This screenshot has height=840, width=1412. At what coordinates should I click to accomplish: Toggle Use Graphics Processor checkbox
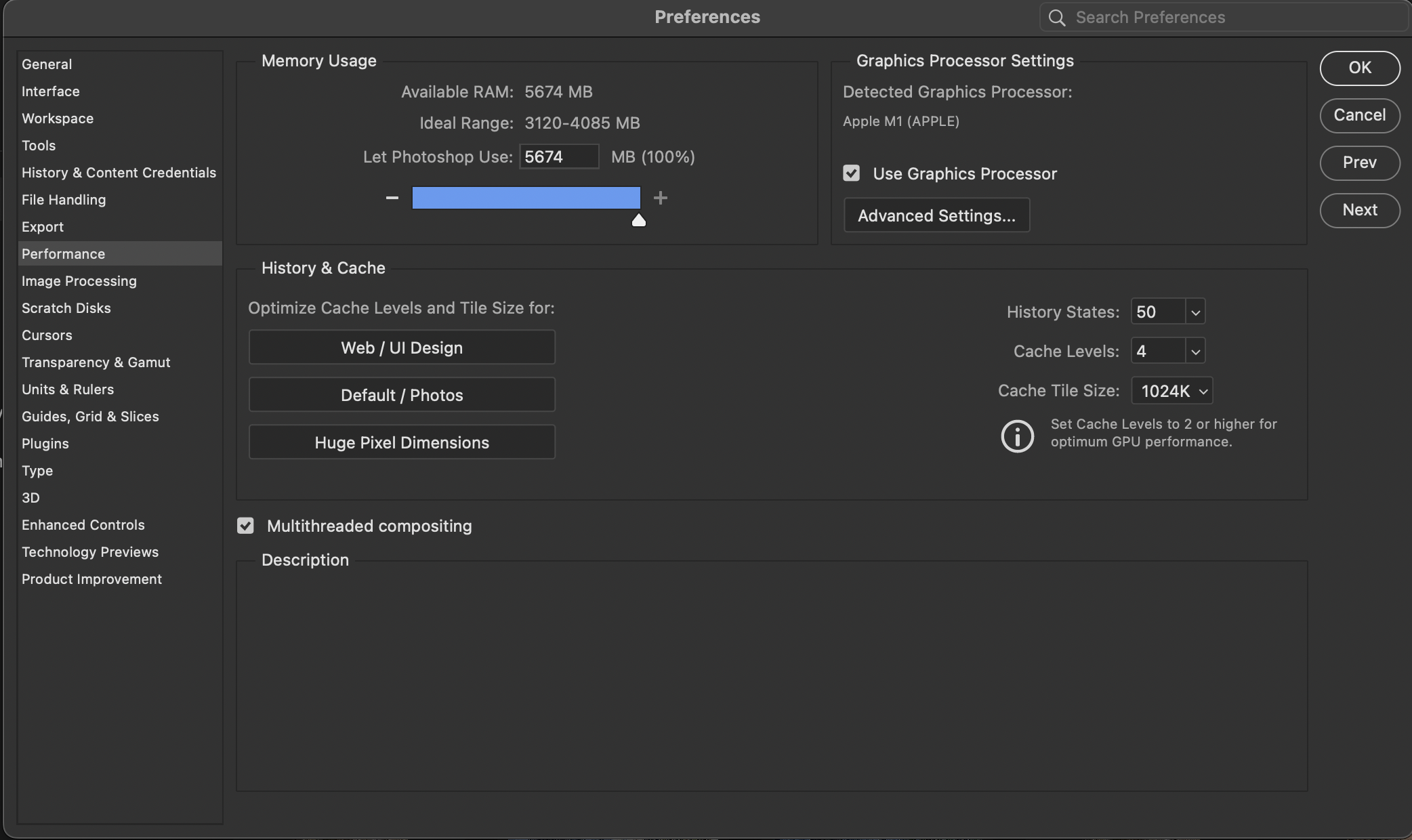click(x=852, y=173)
